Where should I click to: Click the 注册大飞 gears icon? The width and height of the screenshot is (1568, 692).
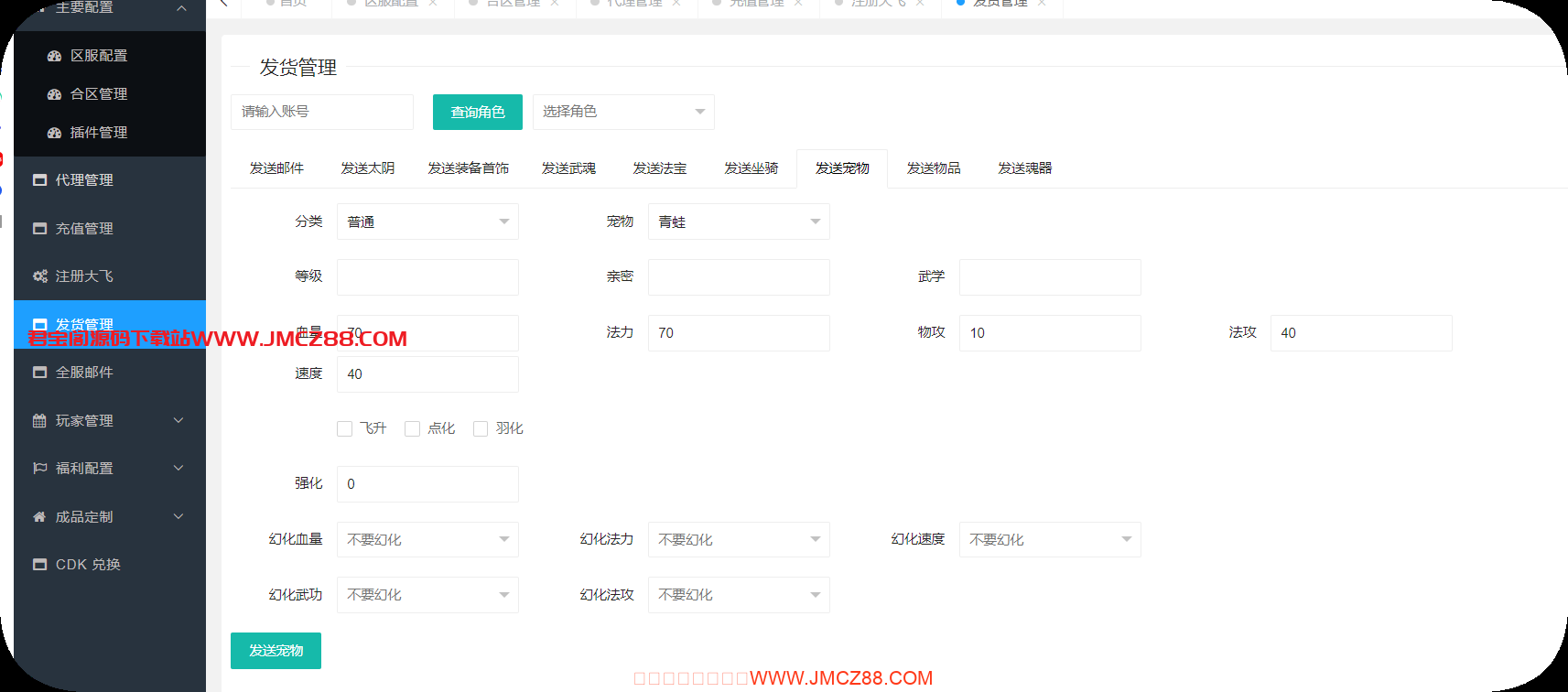pos(39,276)
